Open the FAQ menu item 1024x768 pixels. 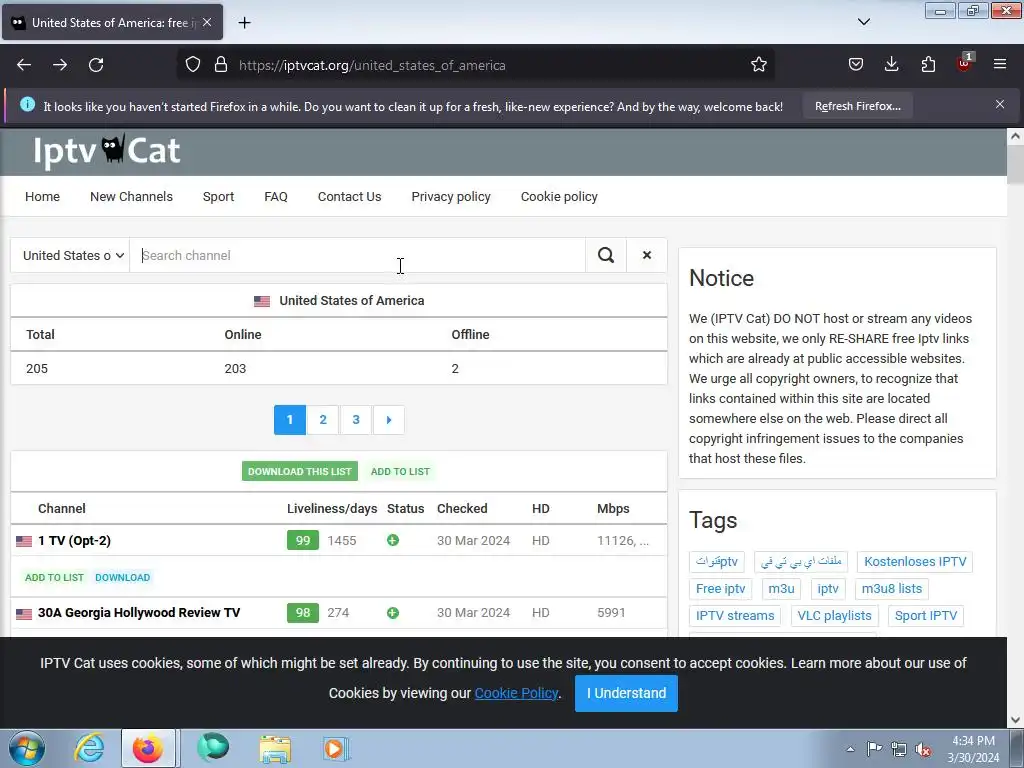pyautogui.click(x=276, y=197)
